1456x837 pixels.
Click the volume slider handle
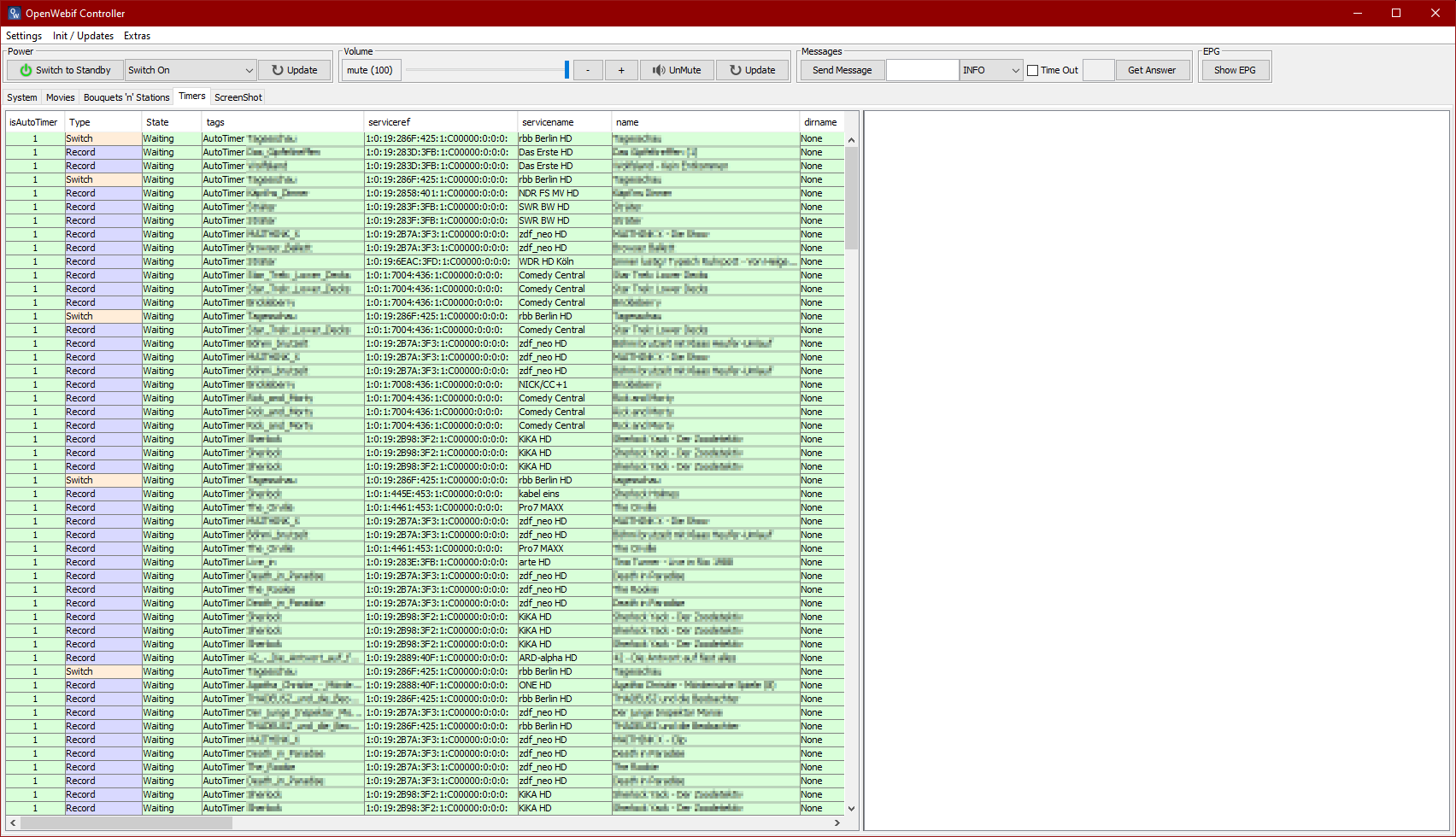[567, 70]
